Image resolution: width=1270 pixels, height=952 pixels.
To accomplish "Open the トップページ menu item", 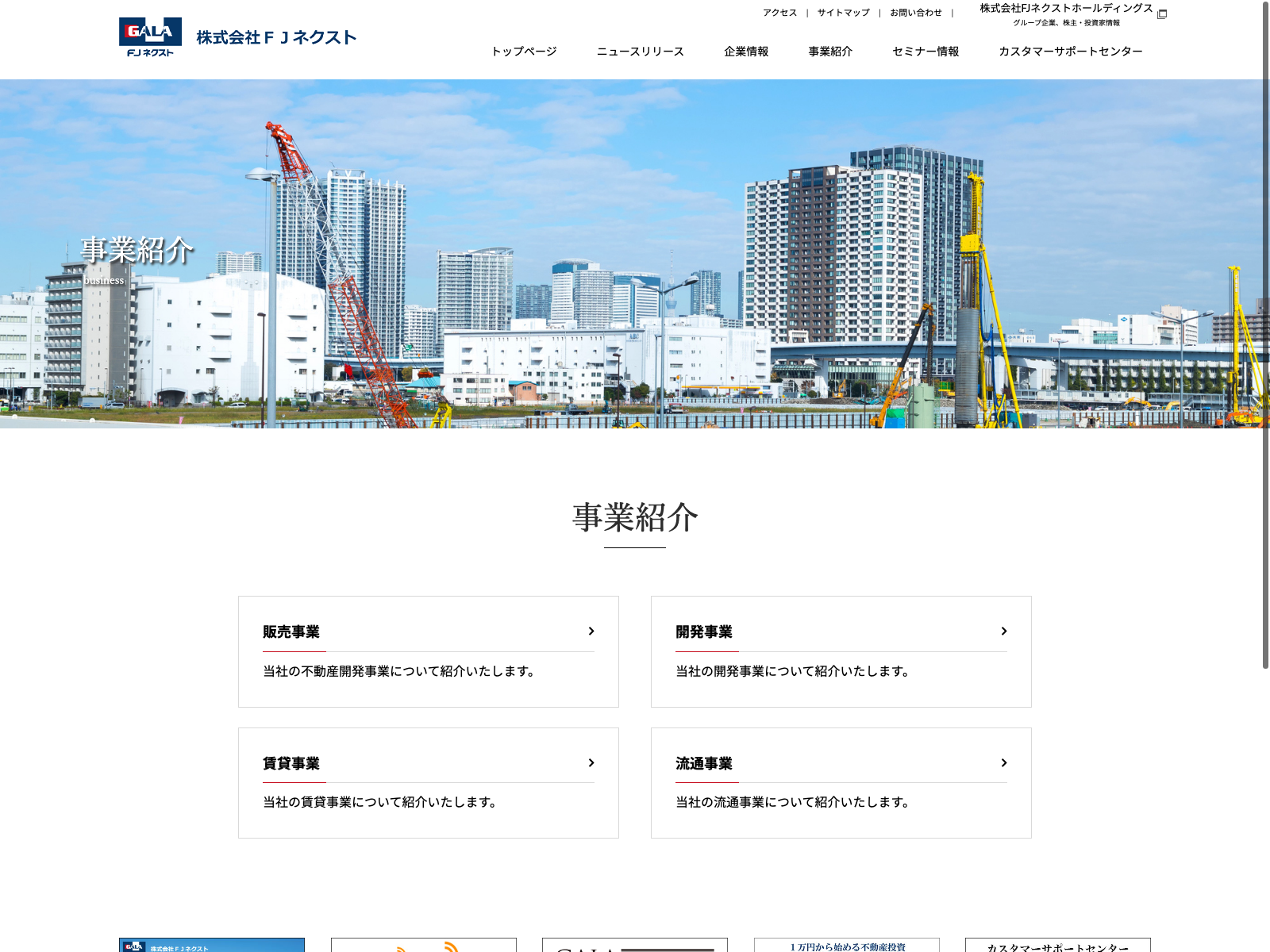I will (524, 52).
